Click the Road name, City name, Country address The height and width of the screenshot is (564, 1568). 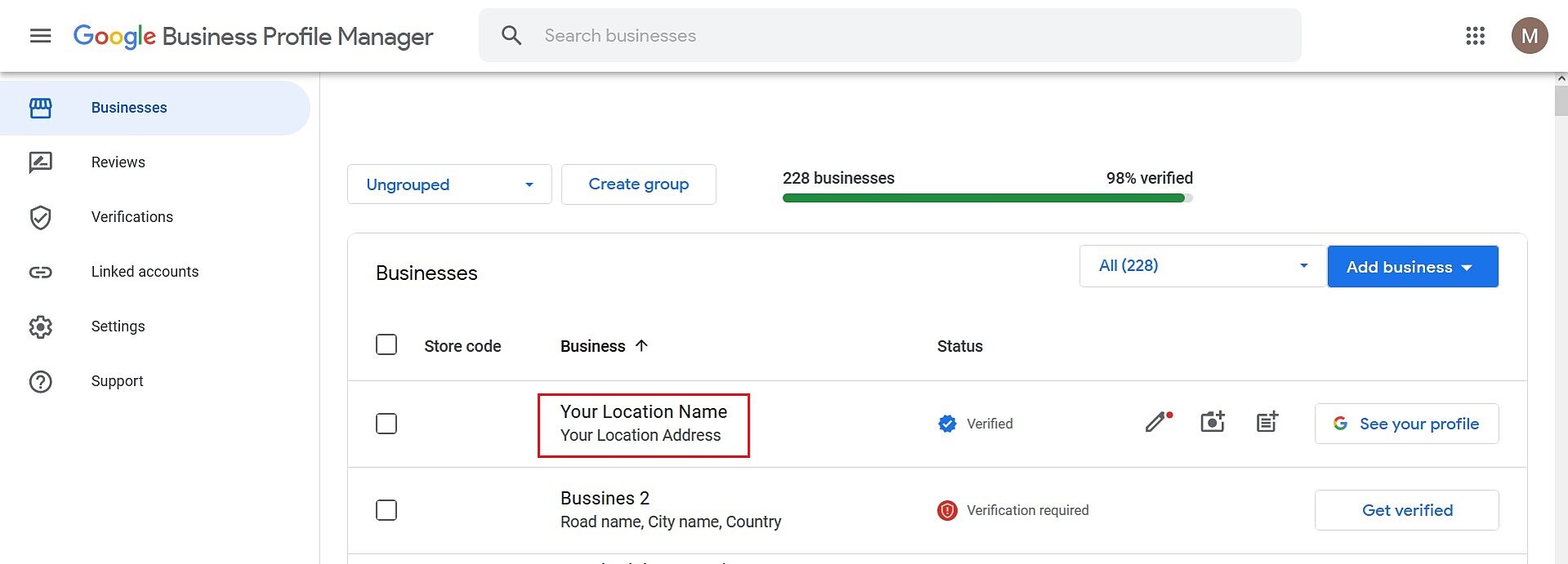[x=670, y=522]
